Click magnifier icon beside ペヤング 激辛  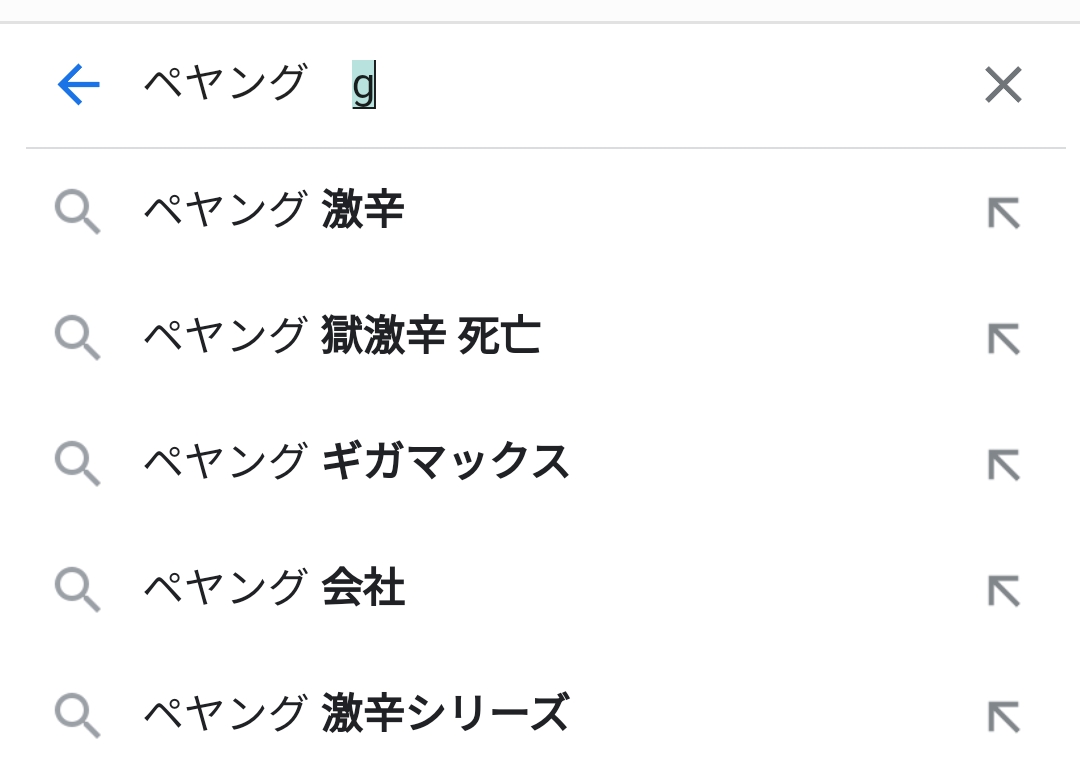pos(77,212)
